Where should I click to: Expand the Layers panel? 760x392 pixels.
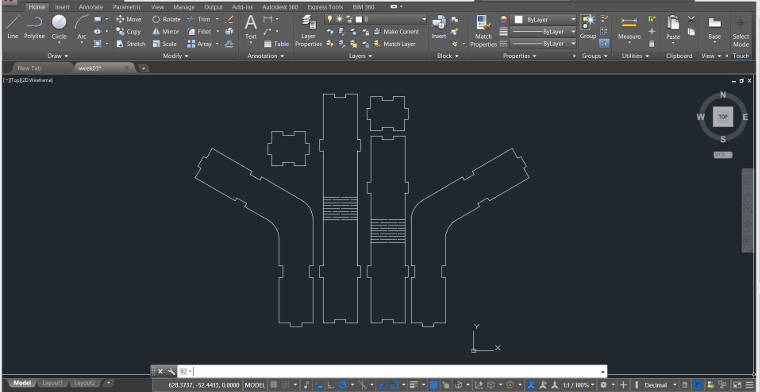(360, 56)
